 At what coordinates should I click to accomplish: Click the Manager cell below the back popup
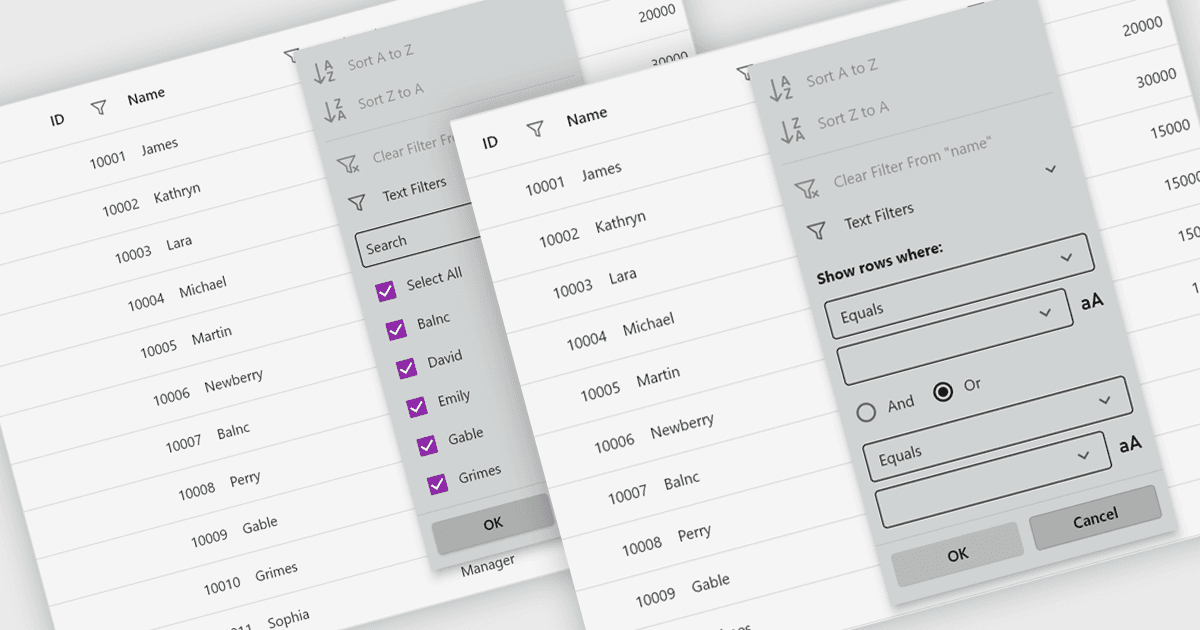(x=488, y=564)
